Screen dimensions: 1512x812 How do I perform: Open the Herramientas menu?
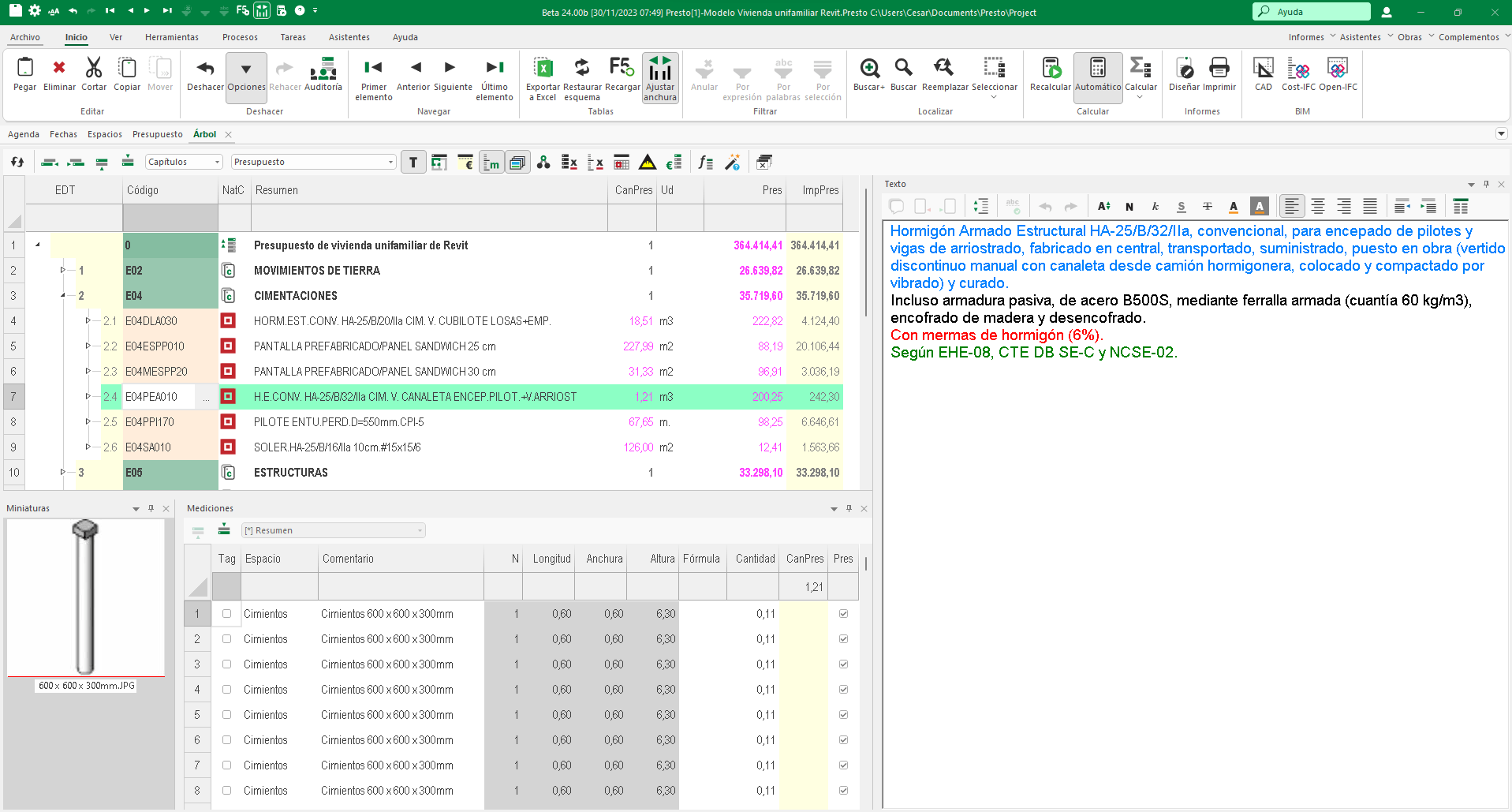point(171,37)
